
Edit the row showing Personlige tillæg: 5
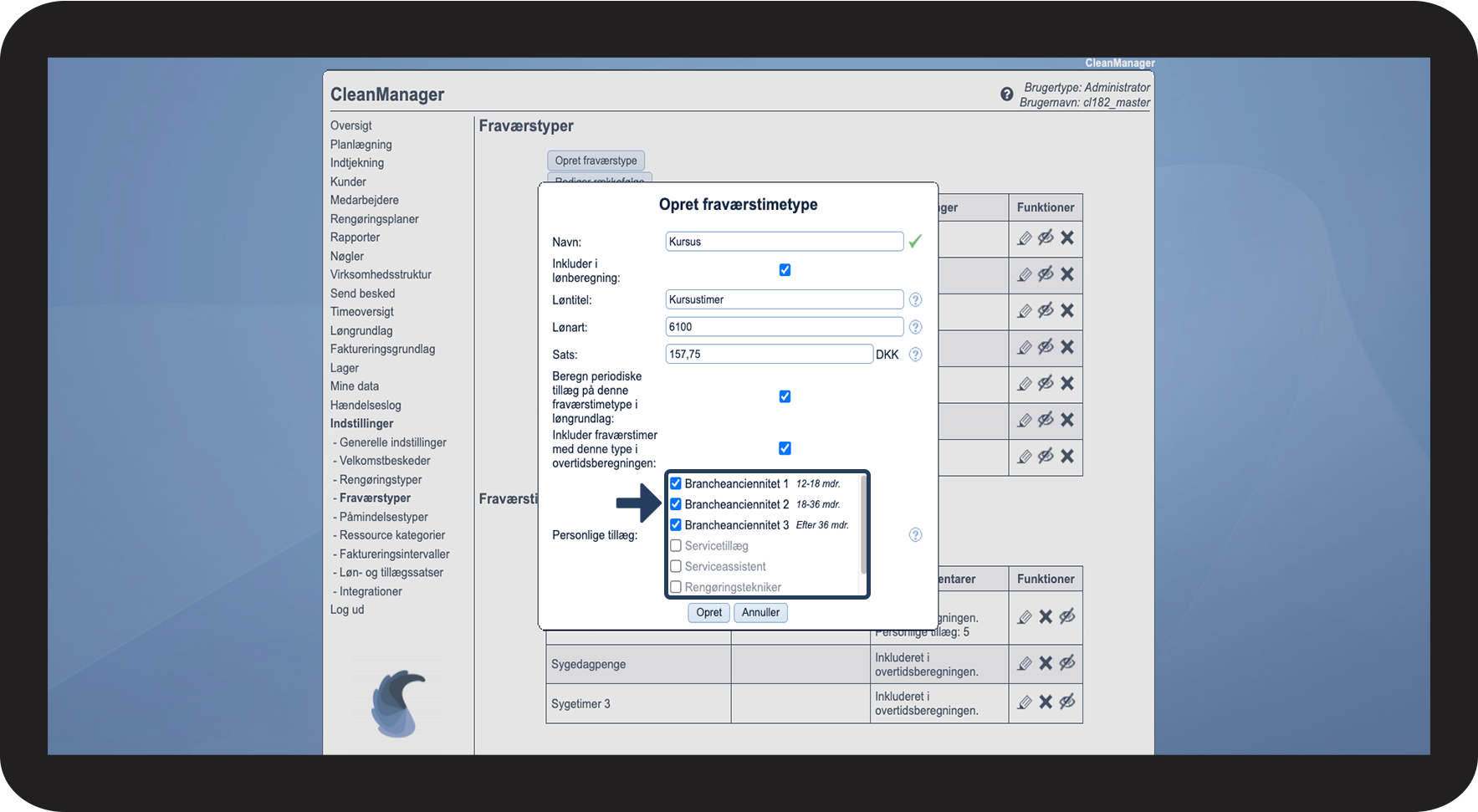click(x=1025, y=617)
